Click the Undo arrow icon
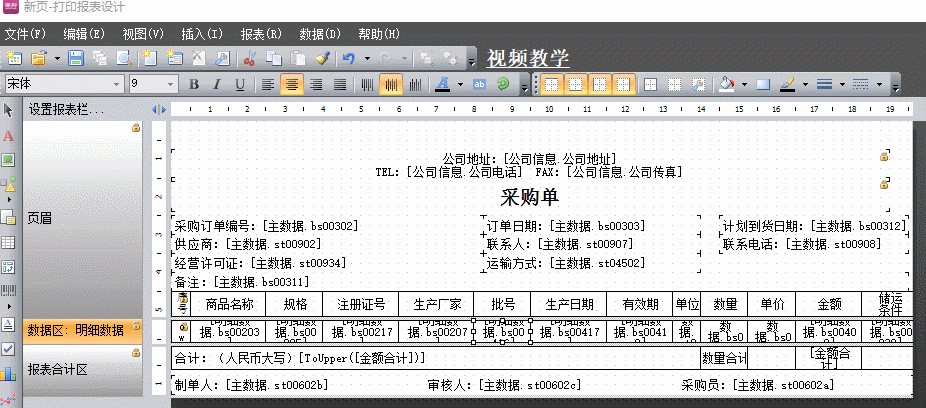Screen dimensions: 926x408 (x=348, y=59)
